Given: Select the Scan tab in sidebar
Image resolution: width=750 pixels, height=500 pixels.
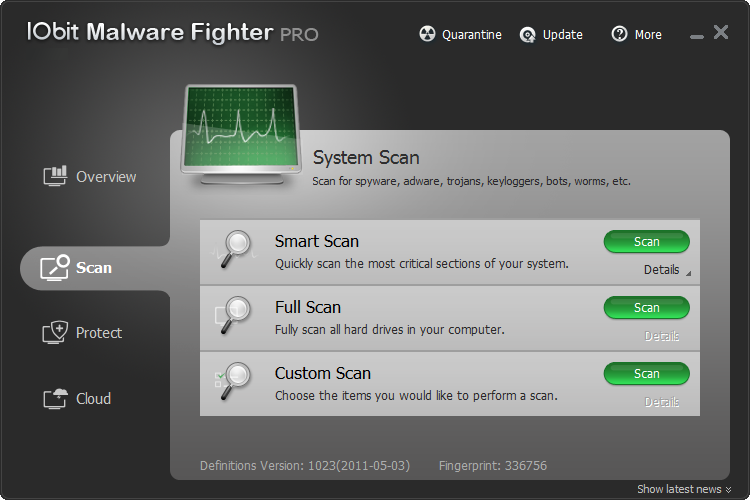Looking at the screenshot, I should 94,268.
